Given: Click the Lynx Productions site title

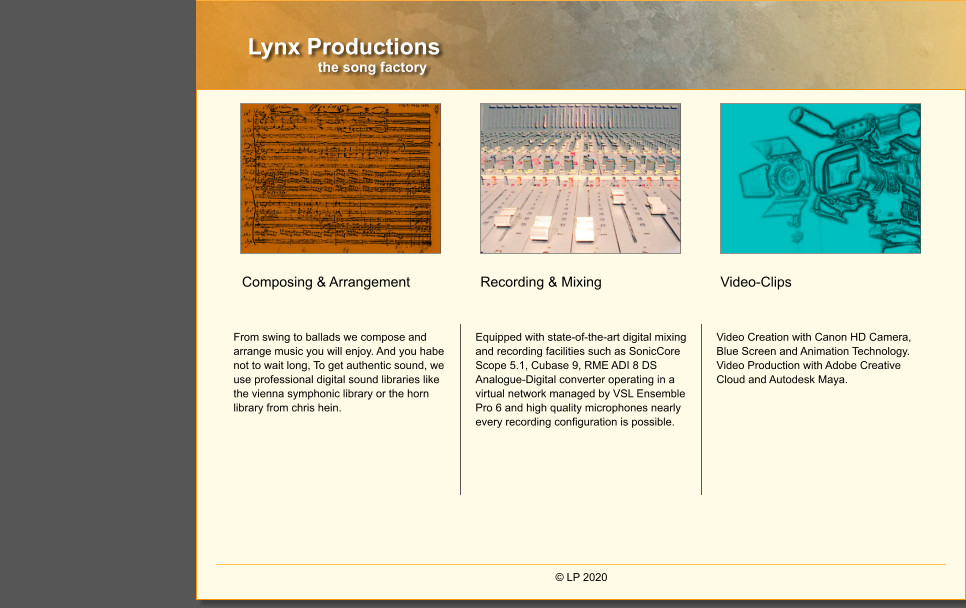Looking at the screenshot, I should tap(343, 47).
